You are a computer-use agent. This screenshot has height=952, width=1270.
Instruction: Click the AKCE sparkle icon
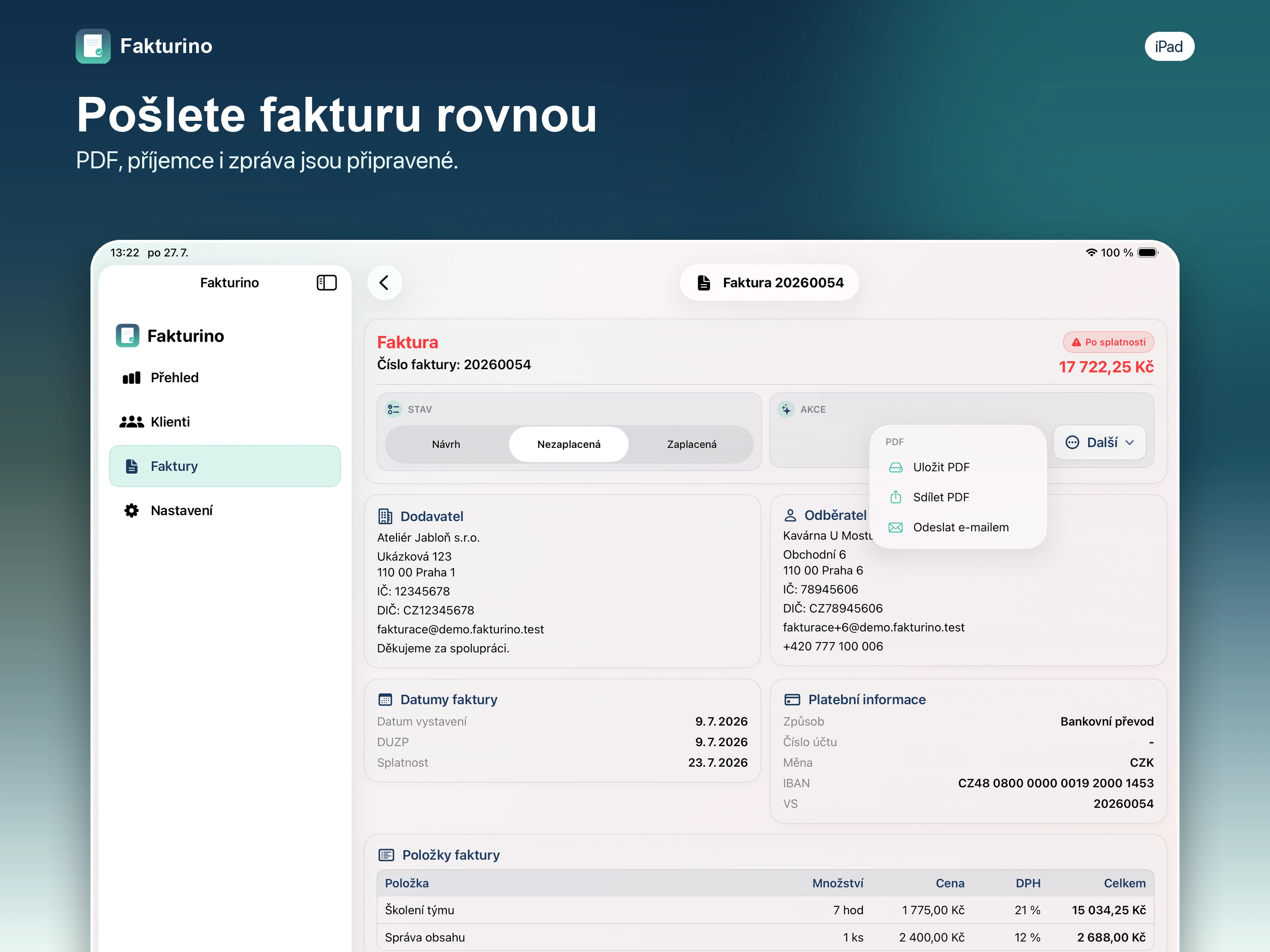(786, 409)
